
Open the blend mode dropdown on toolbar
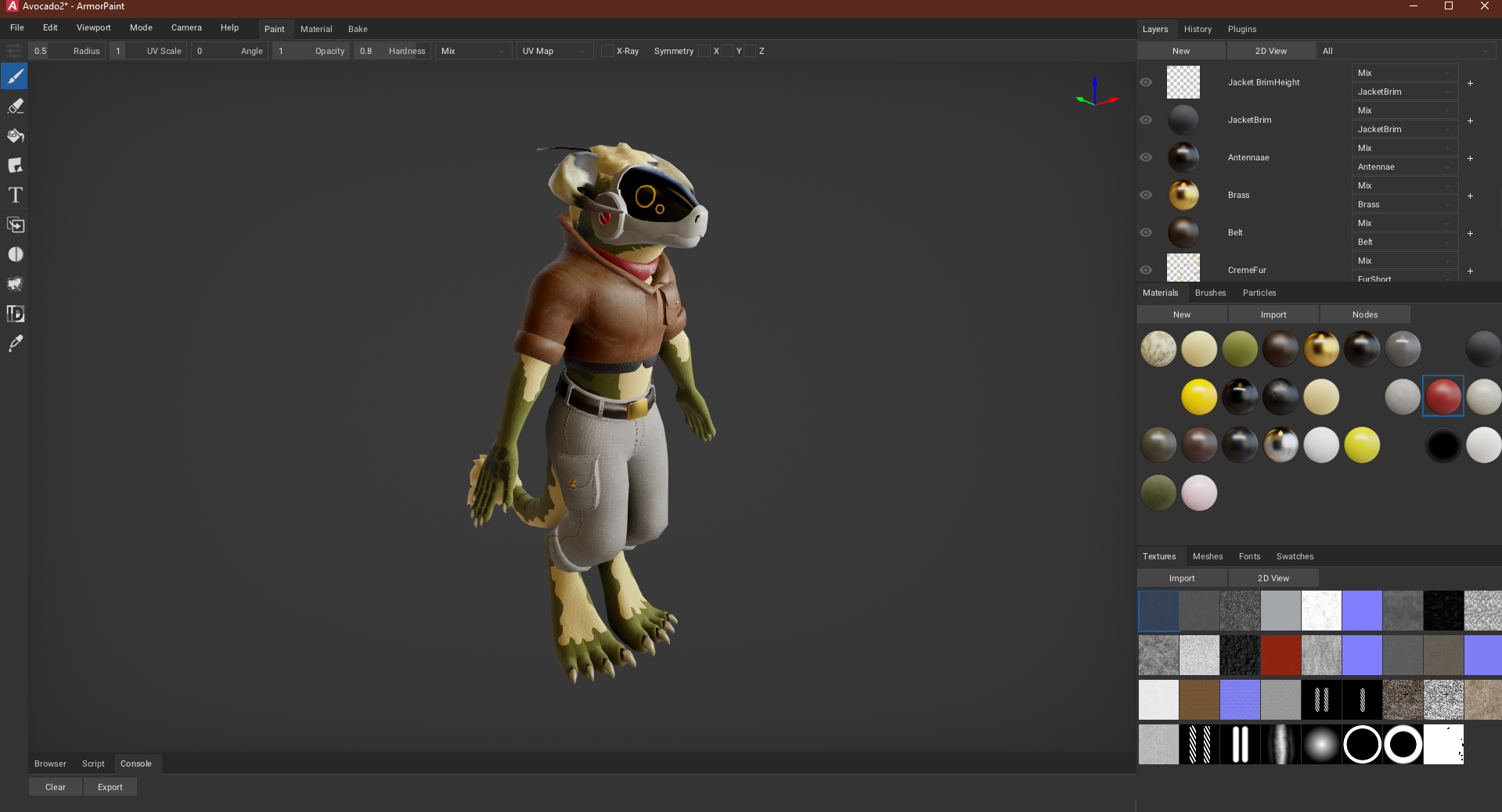click(x=473, y=51)
